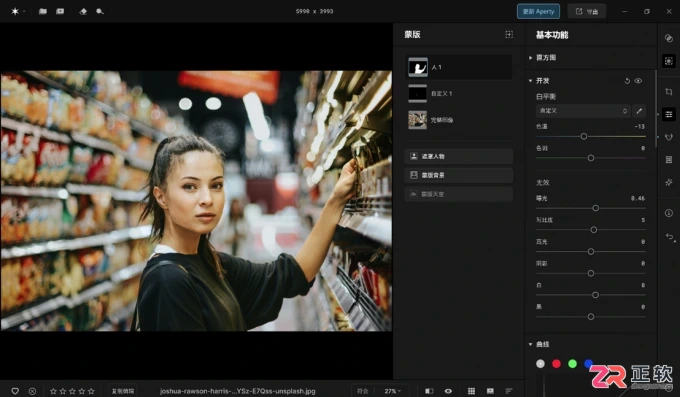Viewport: 680px width, 397px height.
Task: Click the 蒙版背景 mask background button
Action: 459,175
